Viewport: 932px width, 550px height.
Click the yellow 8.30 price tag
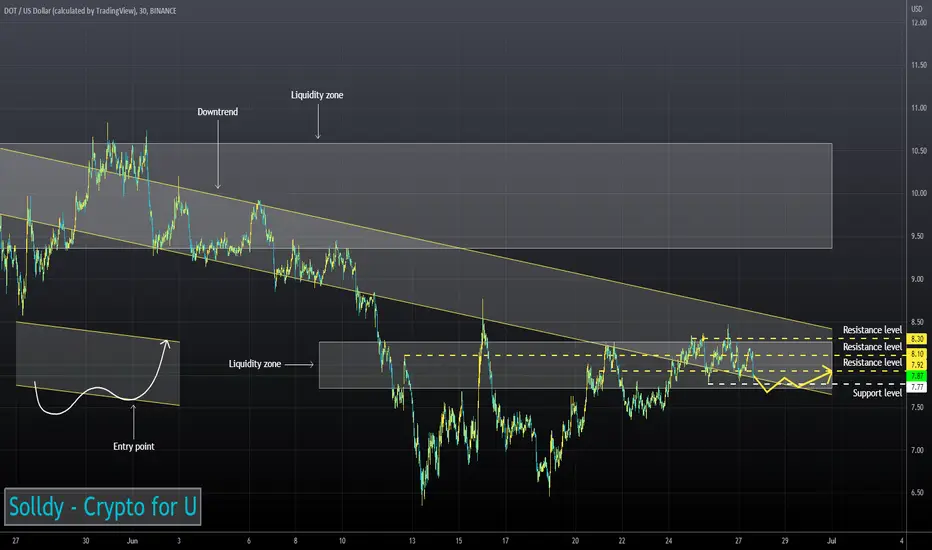click(917, 339)
